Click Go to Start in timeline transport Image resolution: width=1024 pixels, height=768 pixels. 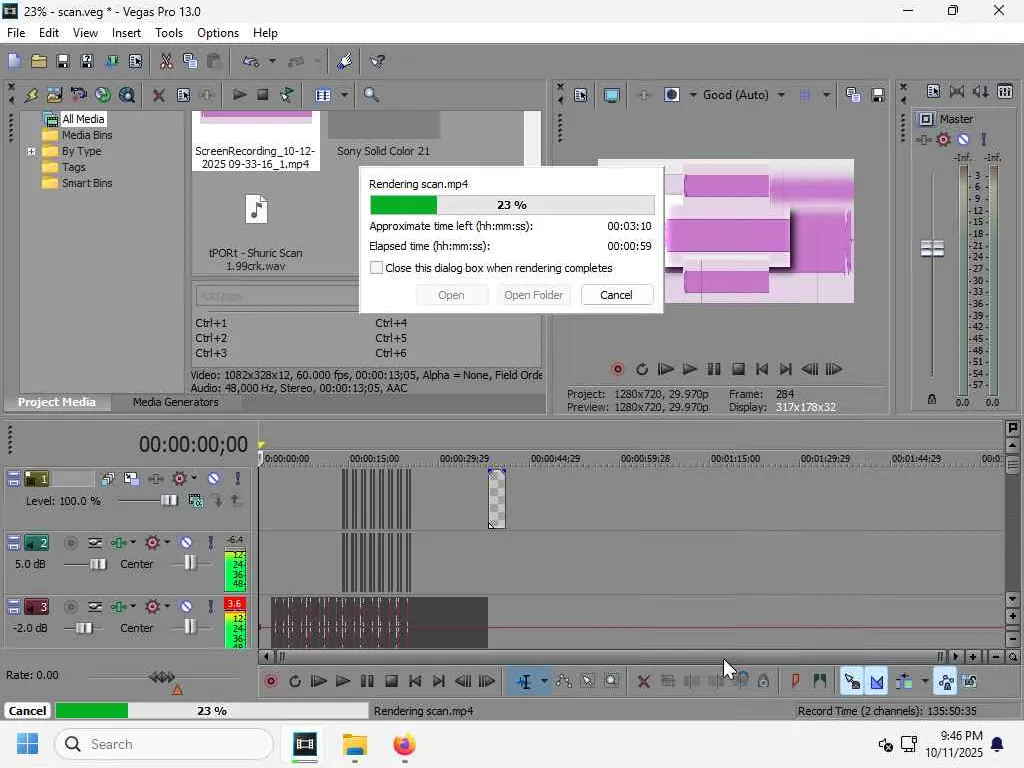pos(415,682)
